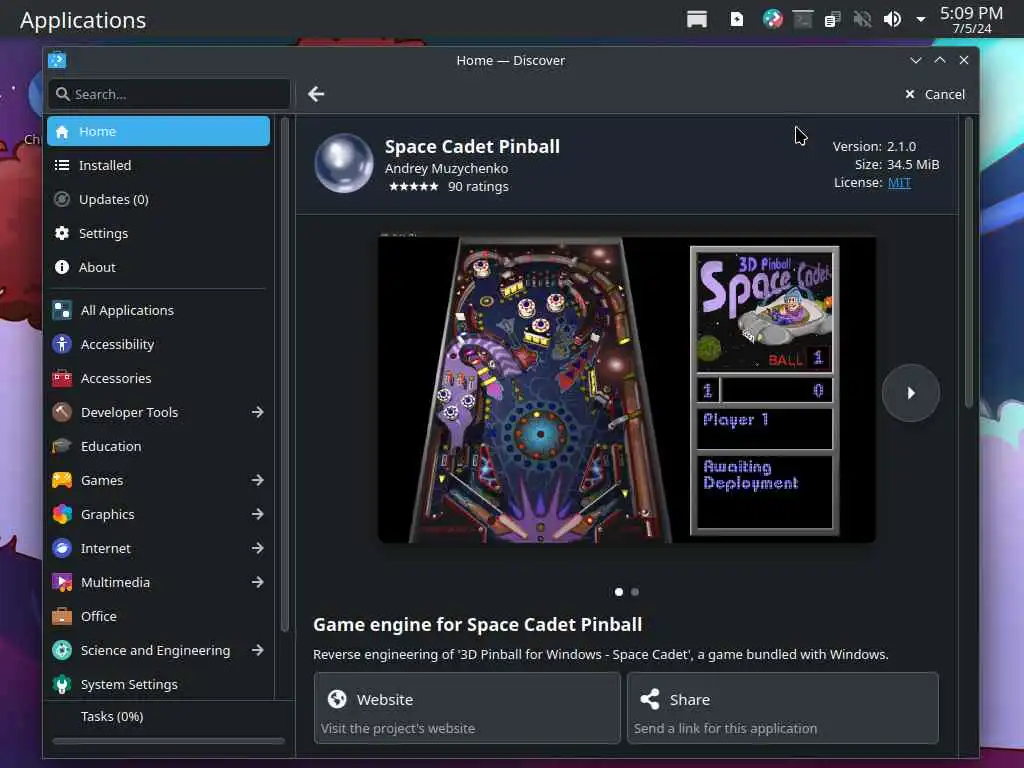Click the Tasks (0%) label
Viewport: 1024px width, 768px height.
112,716
